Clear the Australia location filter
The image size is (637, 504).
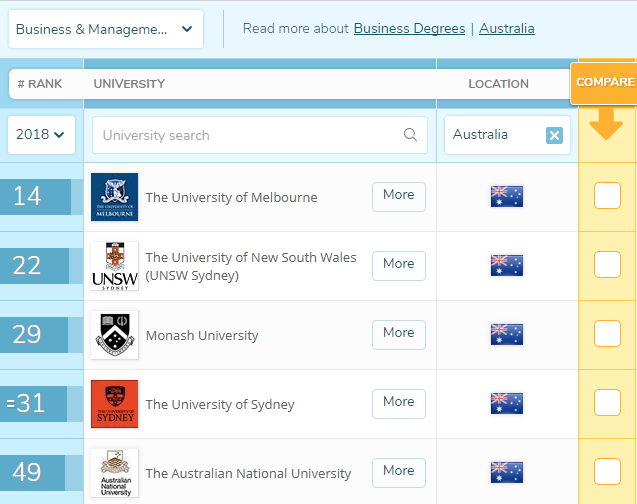554,135
